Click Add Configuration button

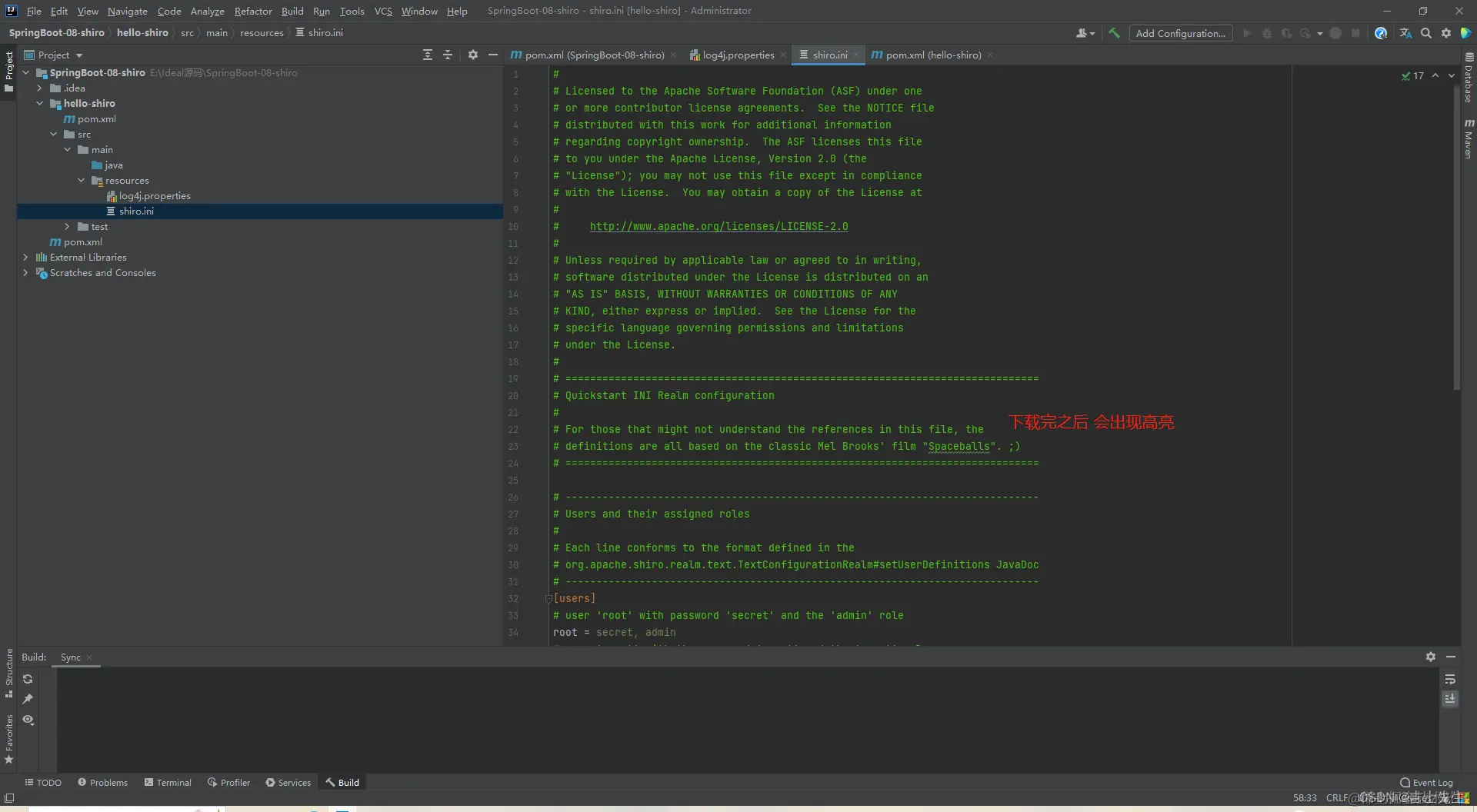pyautogui.click(x=1180, y=33)
